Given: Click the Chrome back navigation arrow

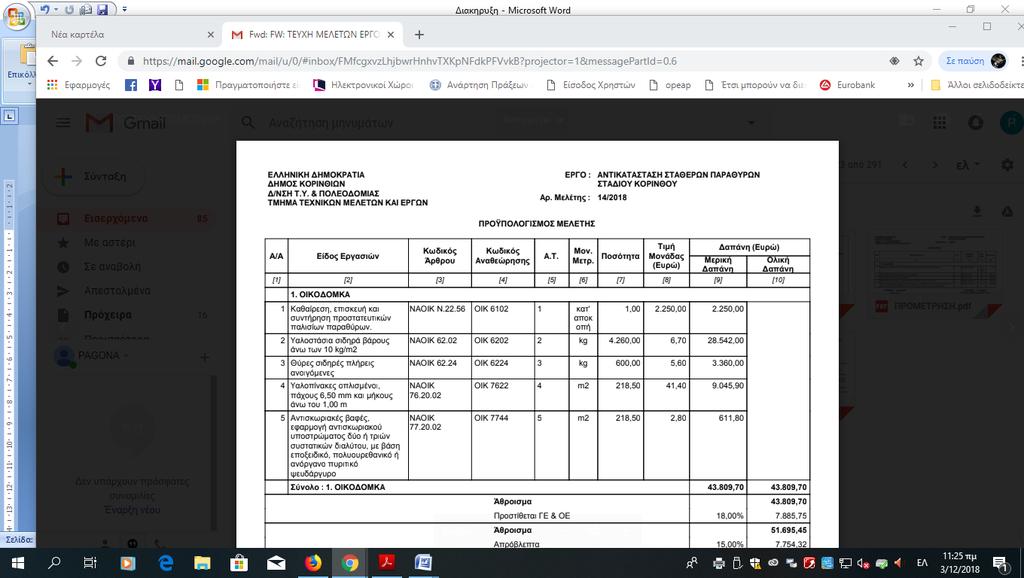Looking at the screenshot, I should point(53,61).
